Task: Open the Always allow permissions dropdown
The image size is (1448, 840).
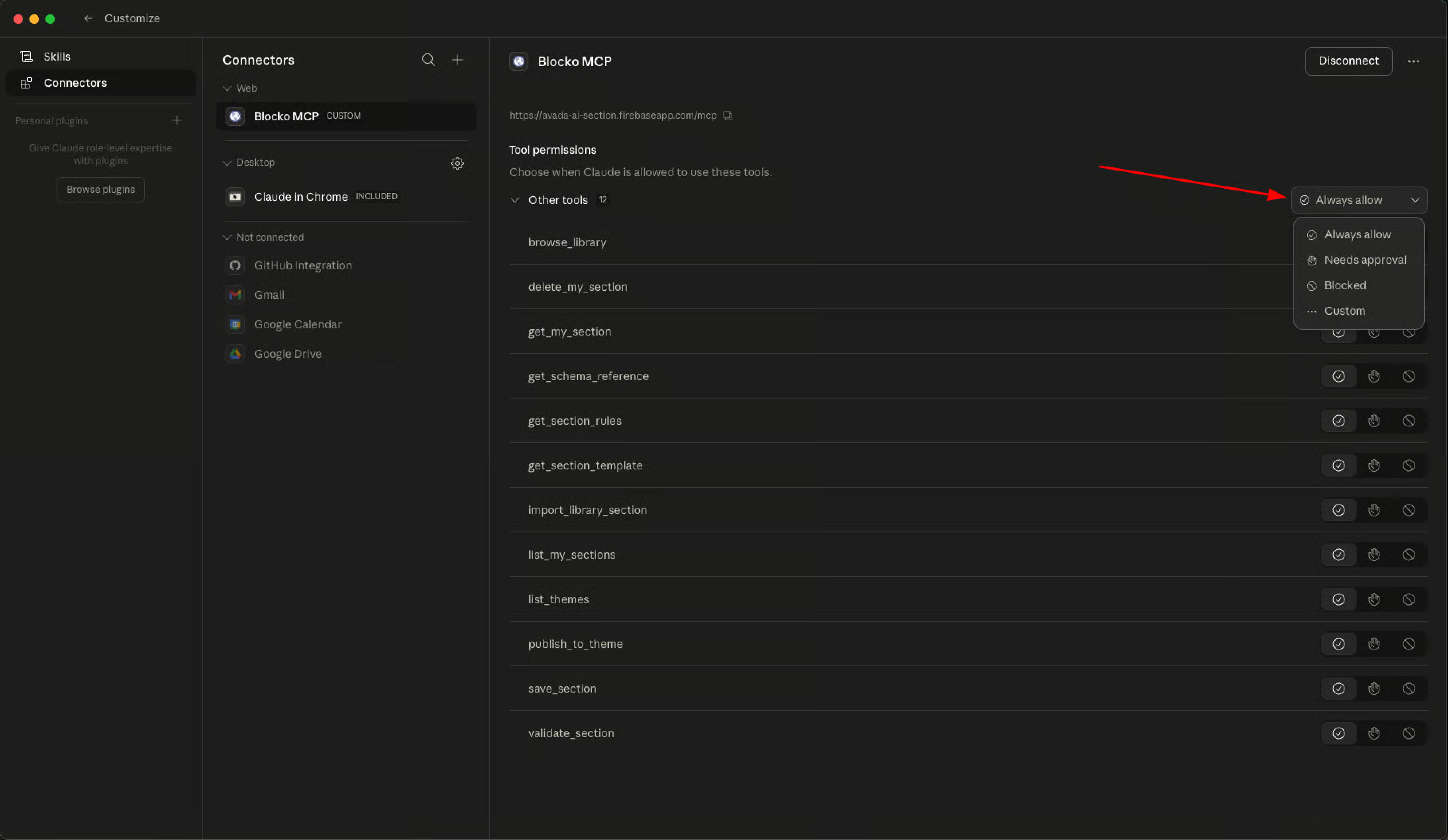Action: pyautogui.click(x=1359, y=200)
